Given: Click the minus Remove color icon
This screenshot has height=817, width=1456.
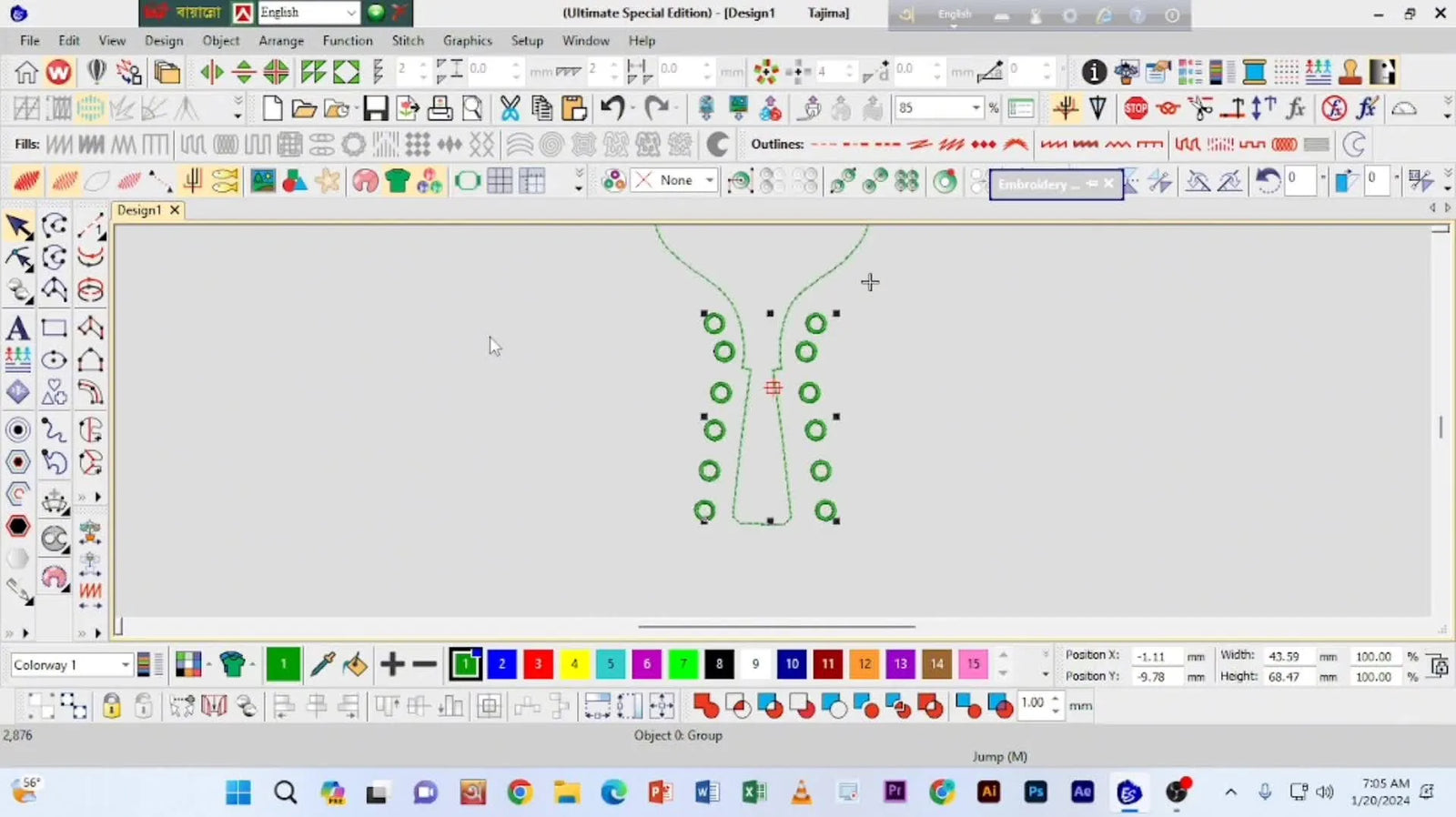Looking at the screenshot, I should tap(424, 664).
